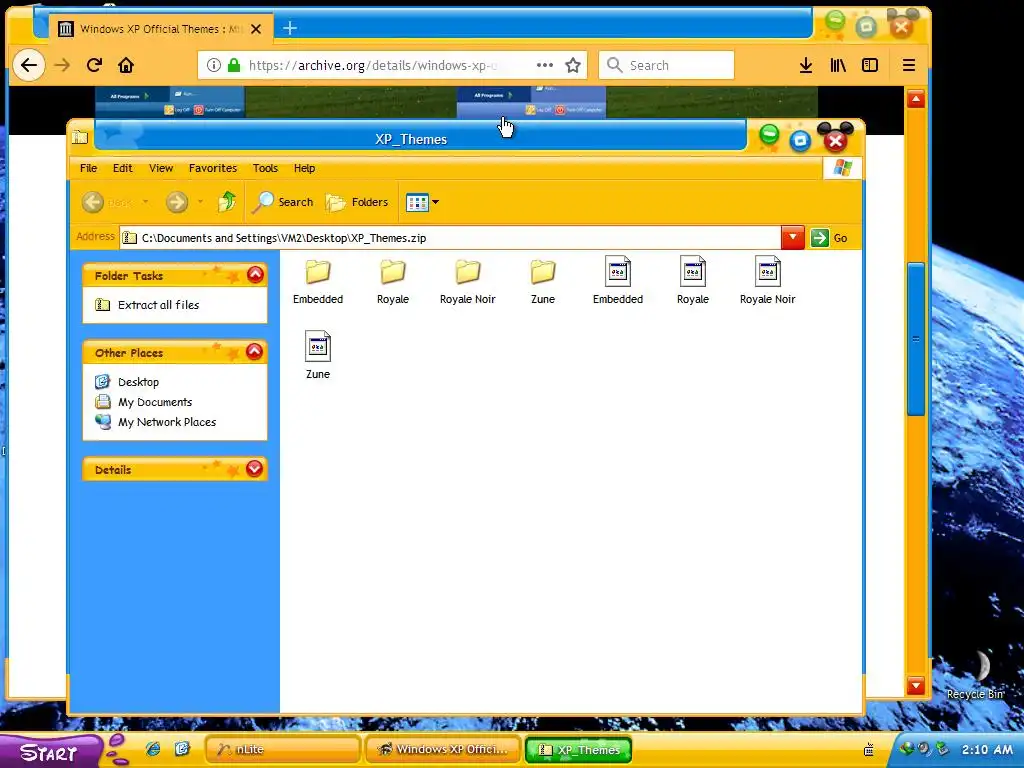Select the Embedded theme file

click(x=618, y=282)
